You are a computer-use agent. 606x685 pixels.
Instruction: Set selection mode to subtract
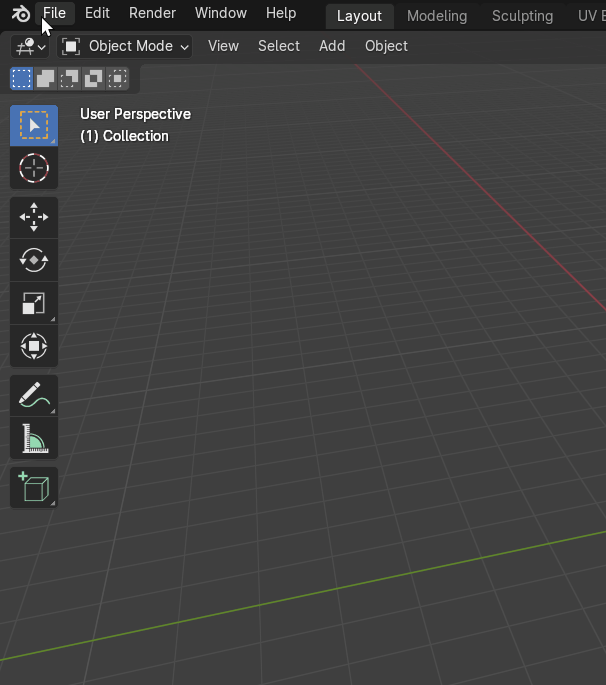(x=69, y=79)
